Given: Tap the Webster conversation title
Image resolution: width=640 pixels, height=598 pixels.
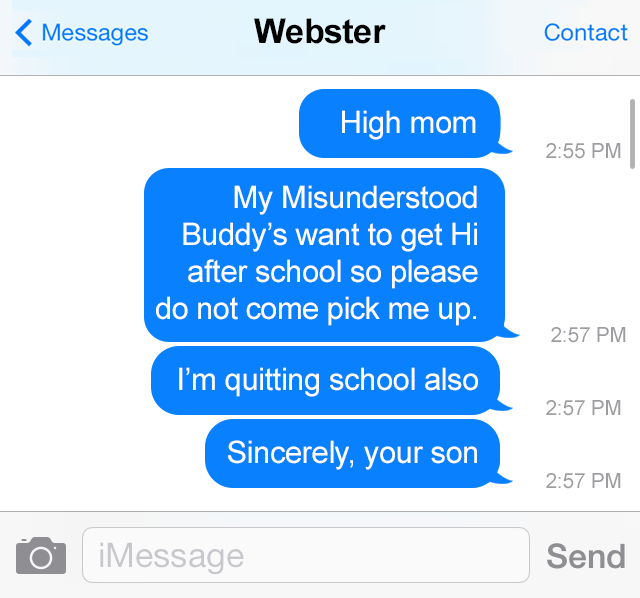Looking at the screenshot, I should [x=320, y=32].
